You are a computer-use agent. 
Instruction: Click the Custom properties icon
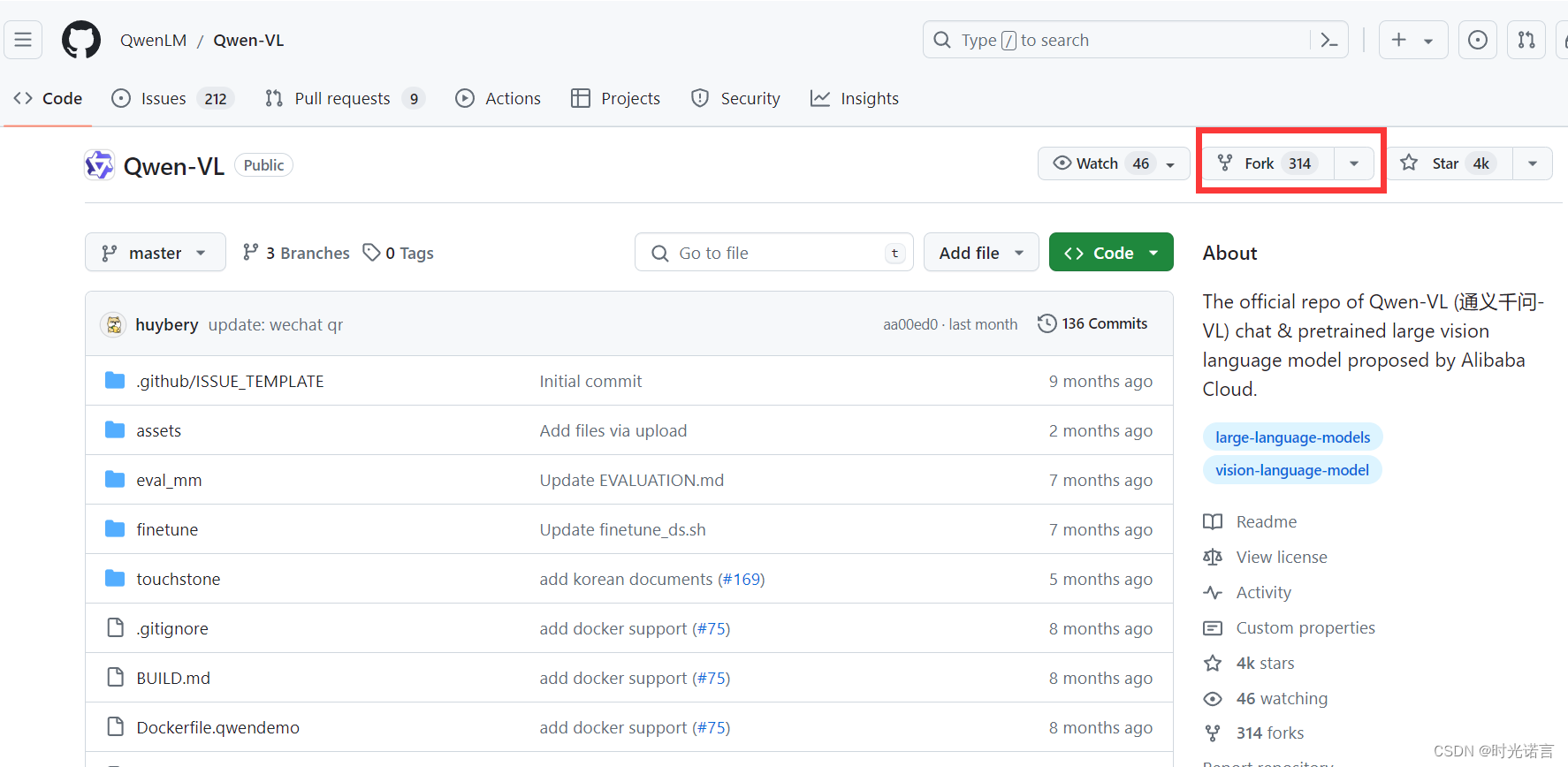[x=1213, y=627]
